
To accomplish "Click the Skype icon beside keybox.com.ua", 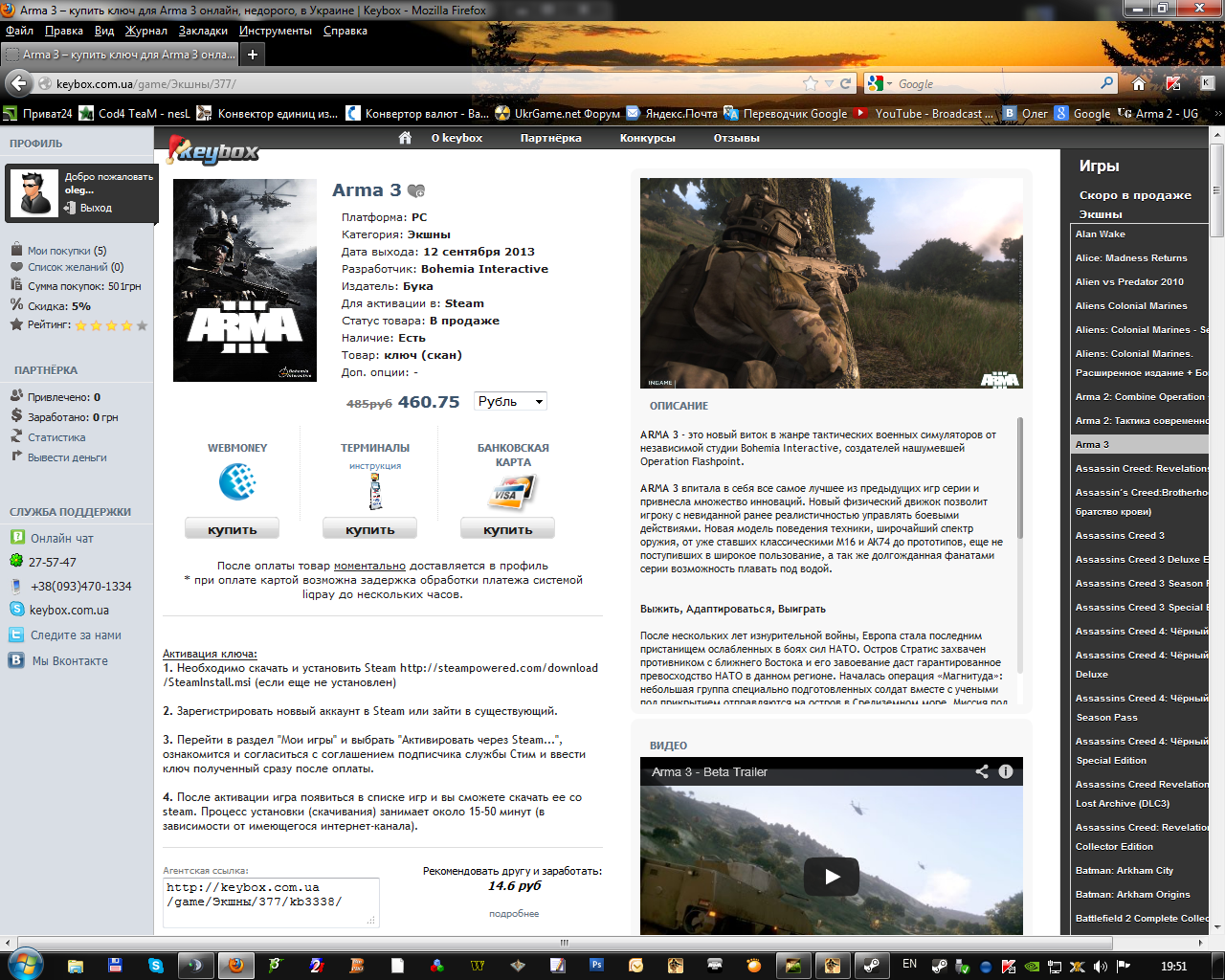I will pyautogui.click(x=16, y=610).
